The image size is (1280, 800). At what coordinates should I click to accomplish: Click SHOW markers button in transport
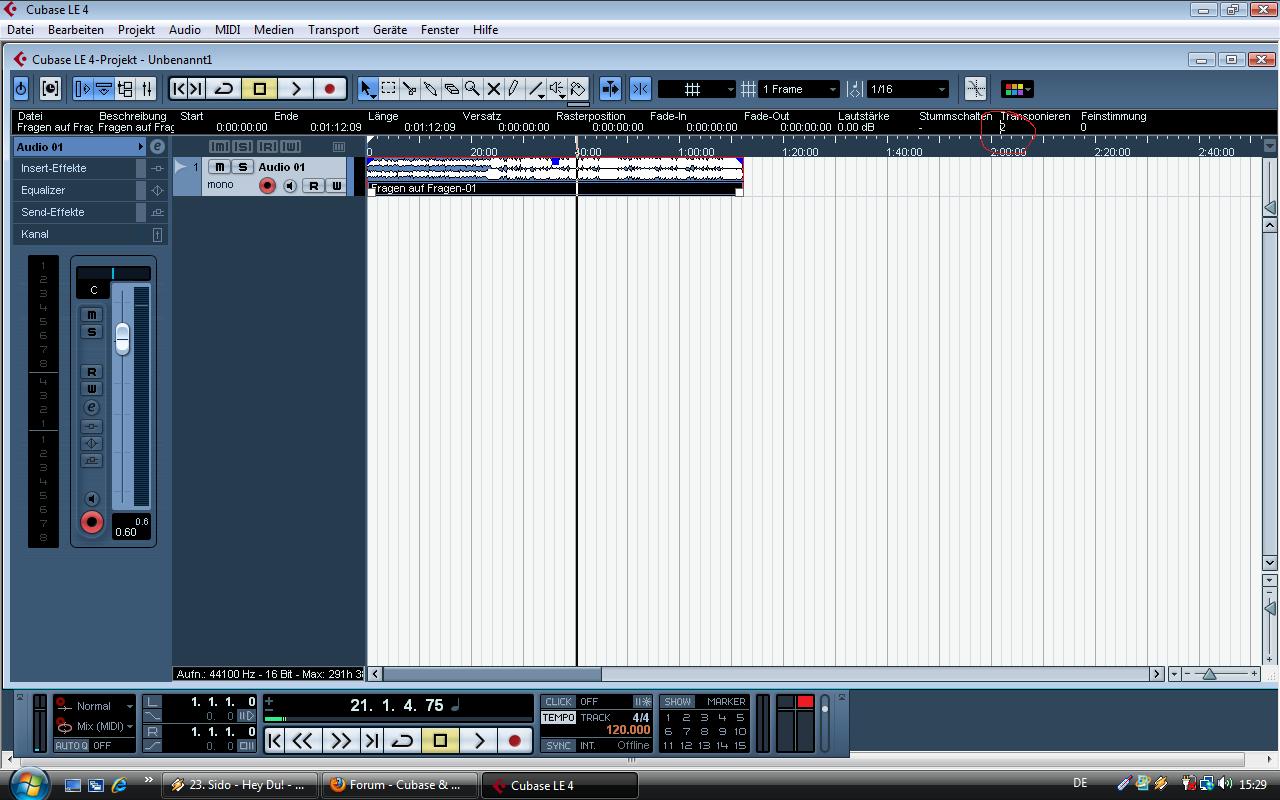coord(677,702)
